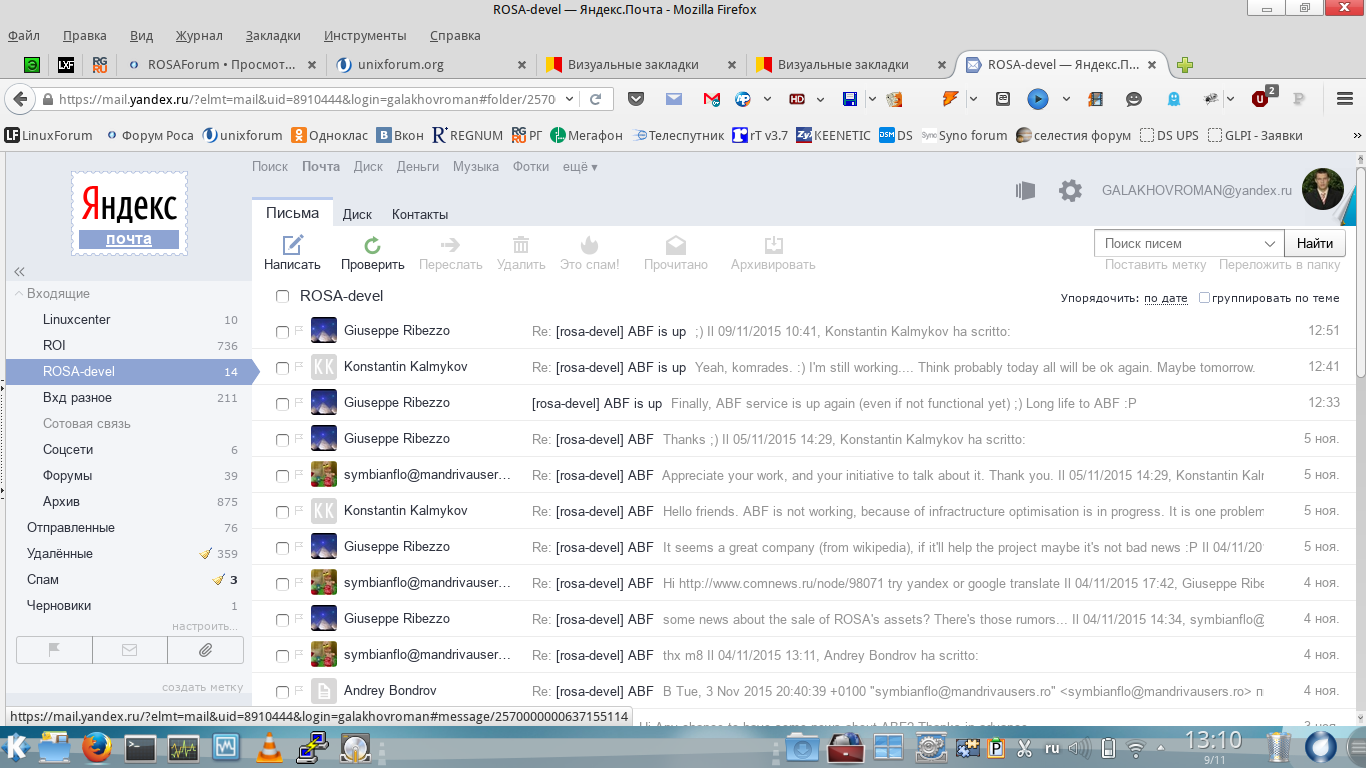Click the настроить... folders link
Viewport: 1366px width, 768px height.
coord(205,626)
